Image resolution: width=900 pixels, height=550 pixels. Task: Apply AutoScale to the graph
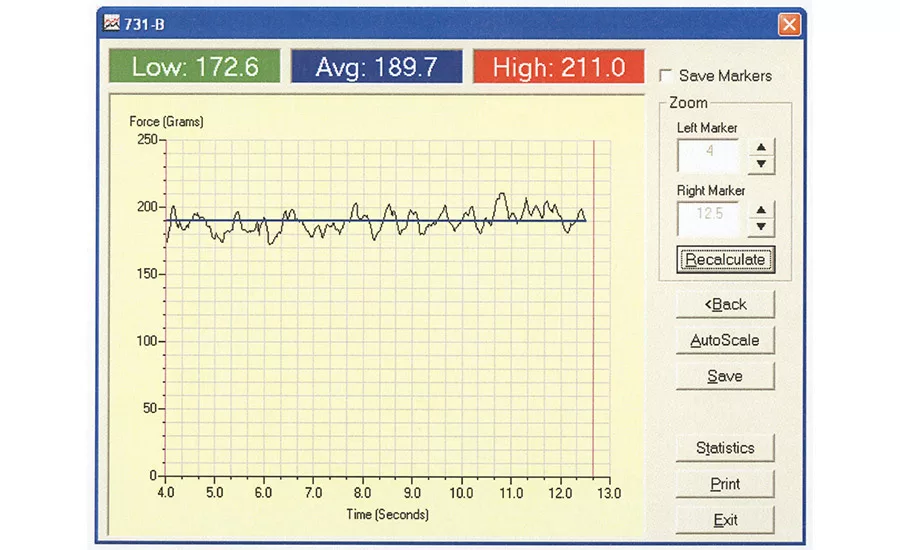pyautogui.click(x=725, y=340)
